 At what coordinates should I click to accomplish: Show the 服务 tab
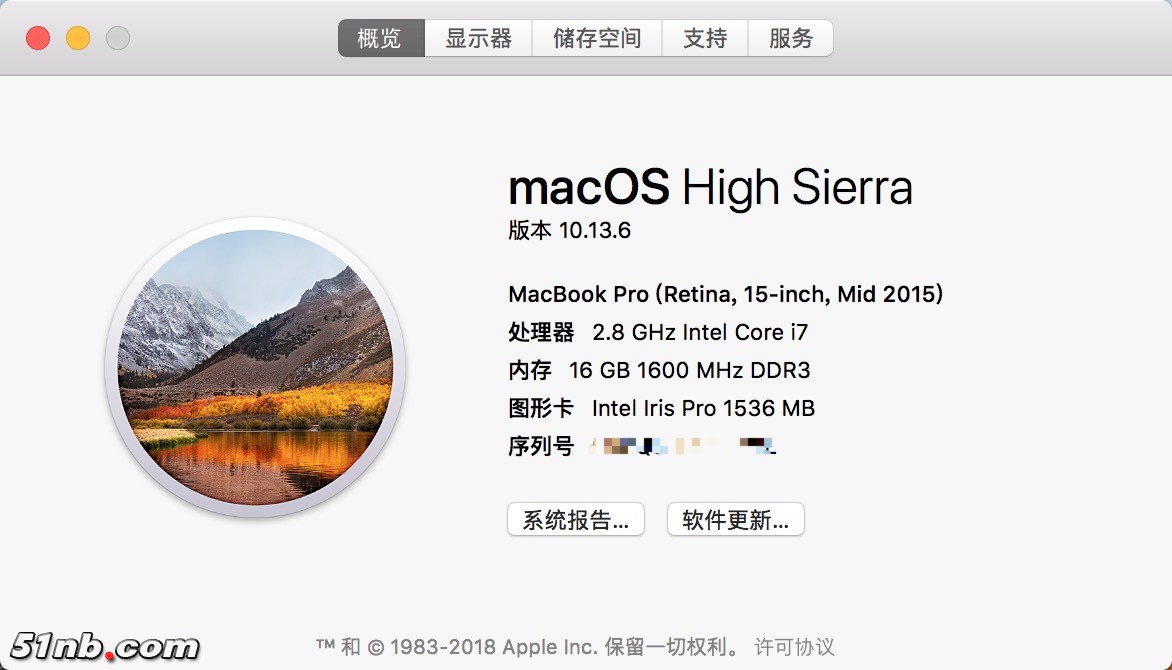(x=791, y=39)
